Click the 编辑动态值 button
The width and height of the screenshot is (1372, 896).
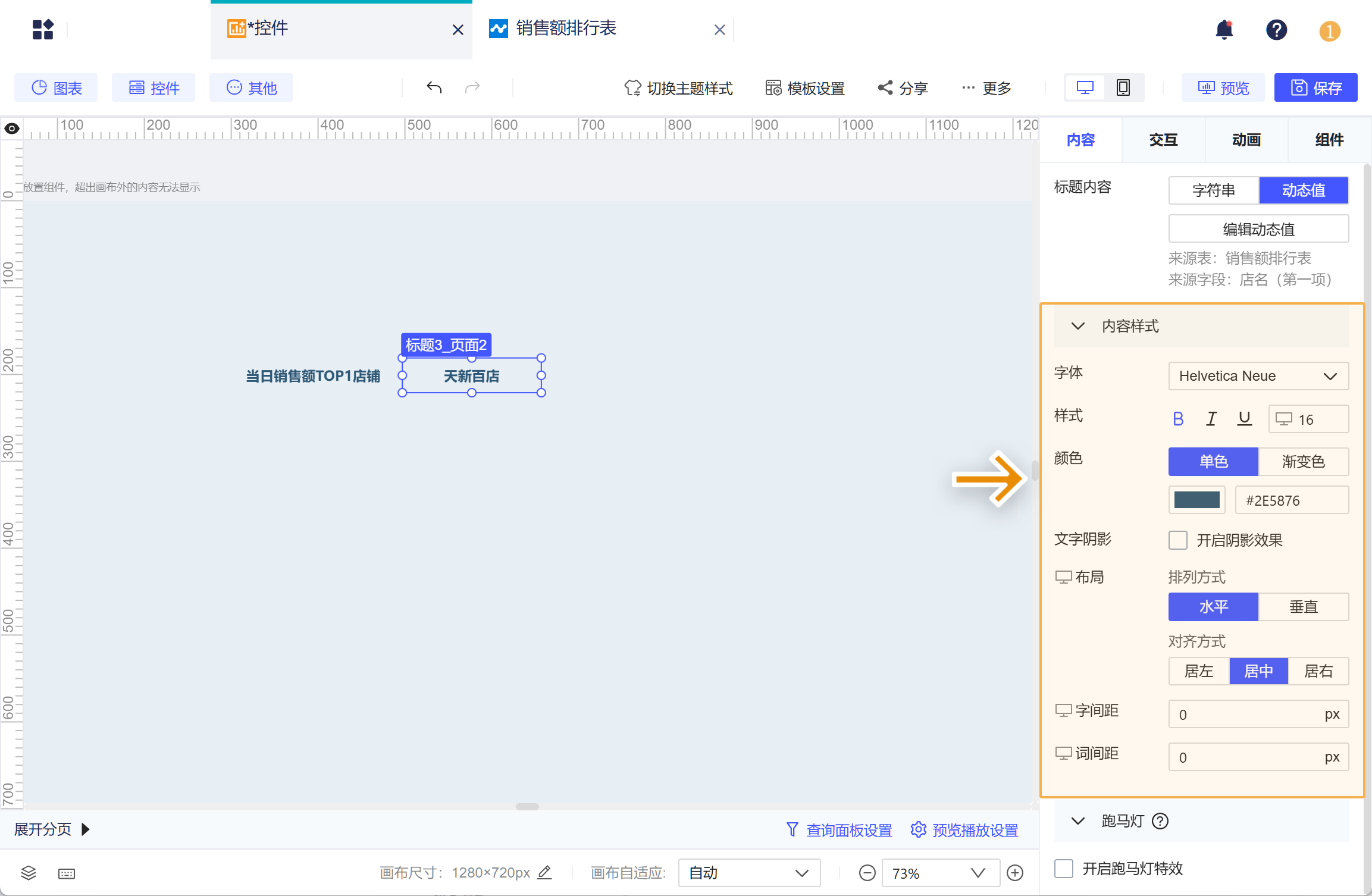(1258, 229)
